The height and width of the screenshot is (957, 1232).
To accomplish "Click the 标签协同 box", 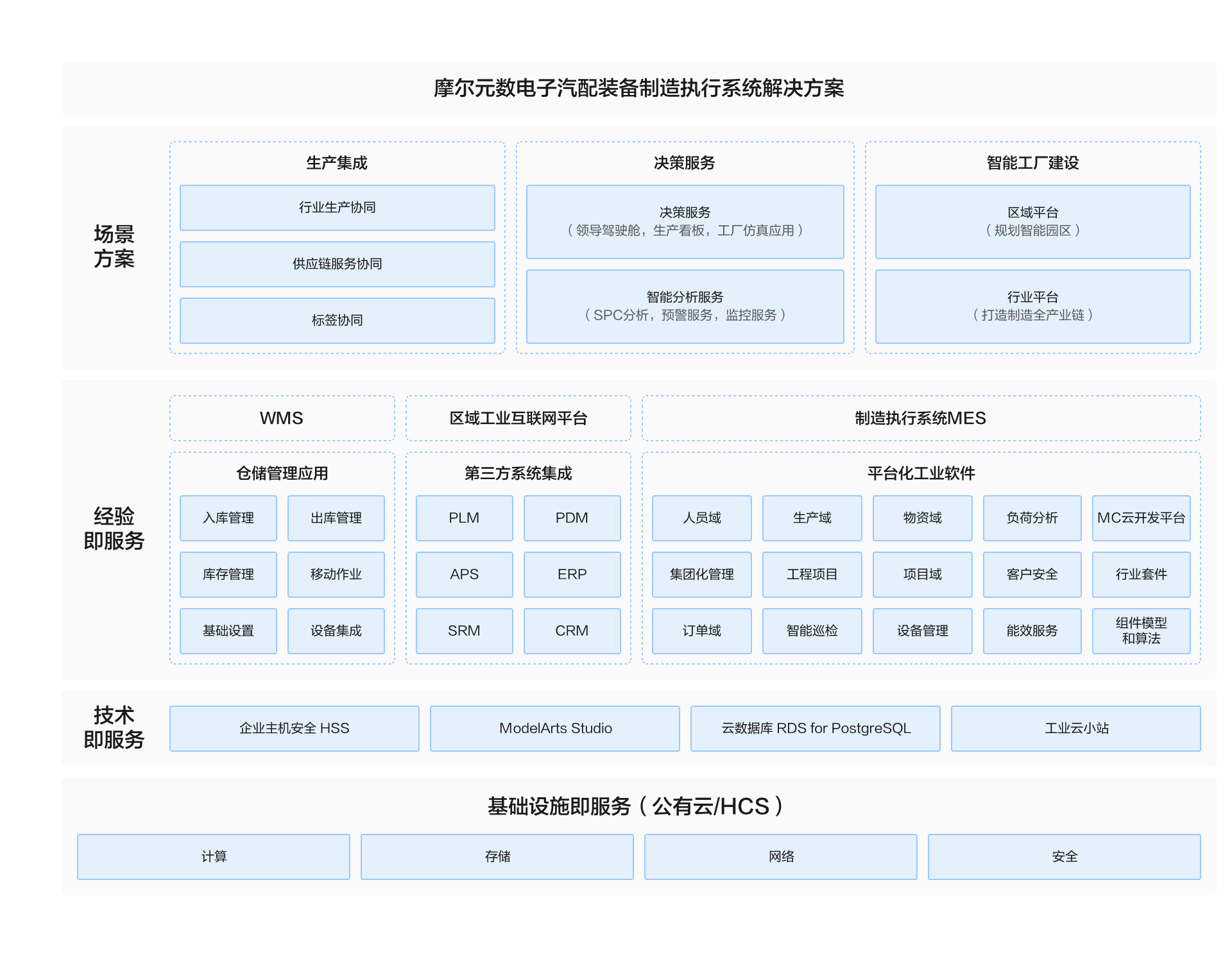I will pos(337,320).
